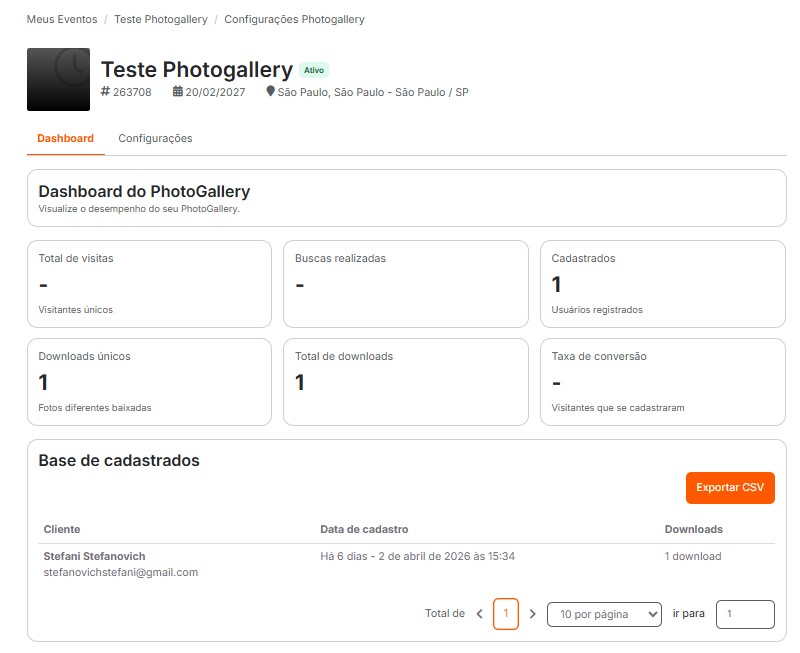Screen dimensions: 800x653
Task: Click the ir para page input field
Action: (745, 614)
